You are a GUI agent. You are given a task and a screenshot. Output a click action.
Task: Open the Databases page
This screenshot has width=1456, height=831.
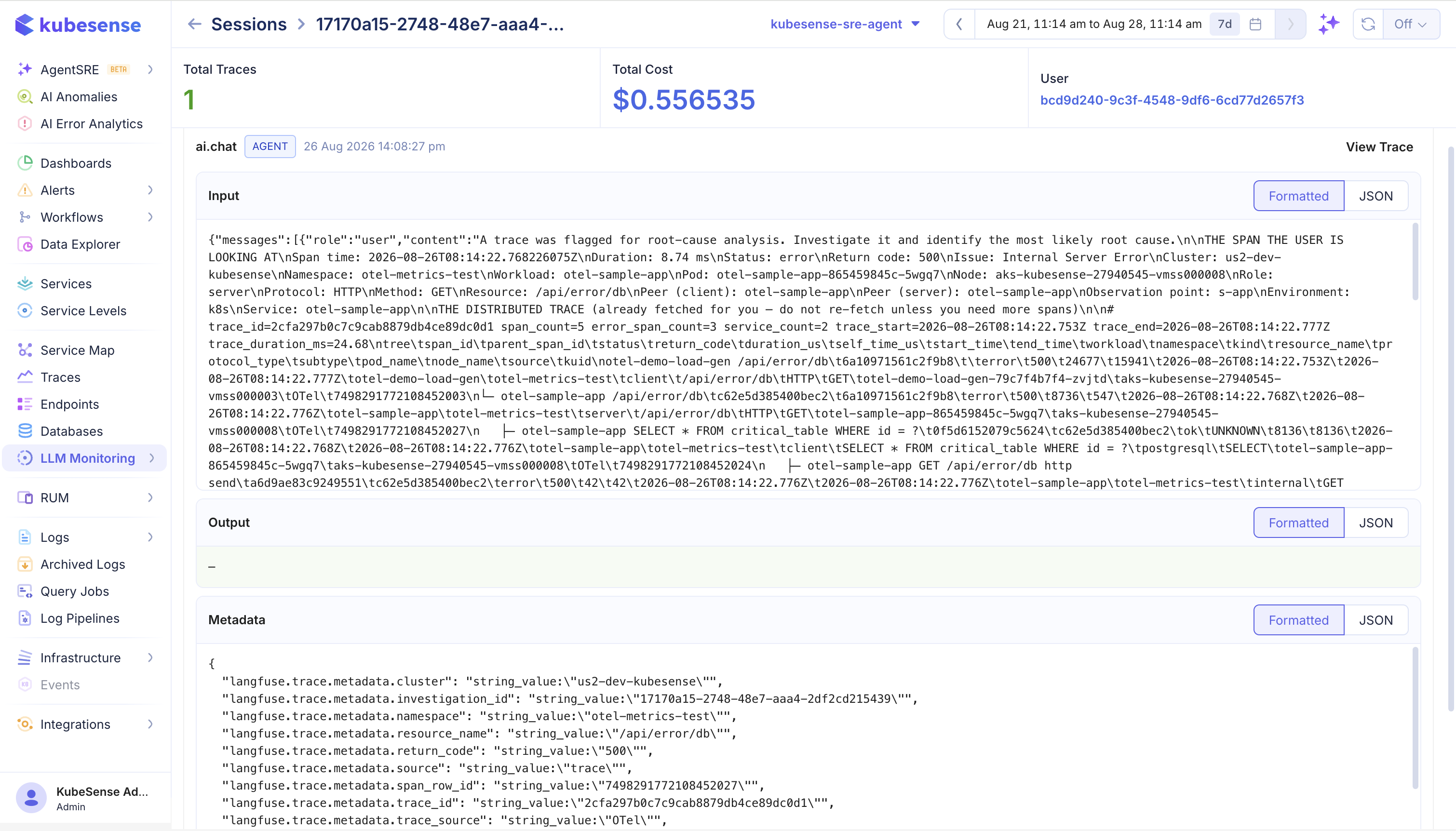click(71, 431)
